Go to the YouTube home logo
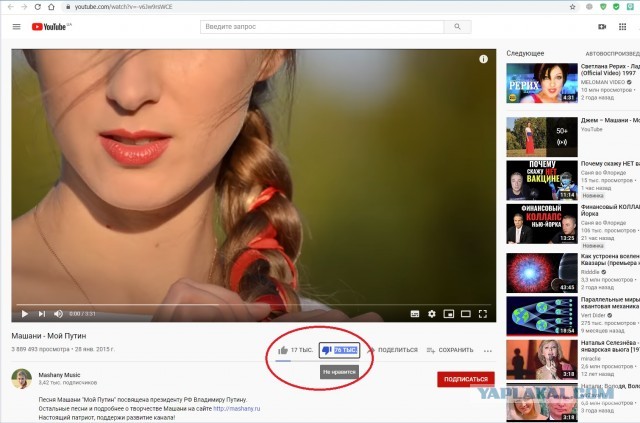This screenshot has height=423, width=640. (x=51, y=27)
